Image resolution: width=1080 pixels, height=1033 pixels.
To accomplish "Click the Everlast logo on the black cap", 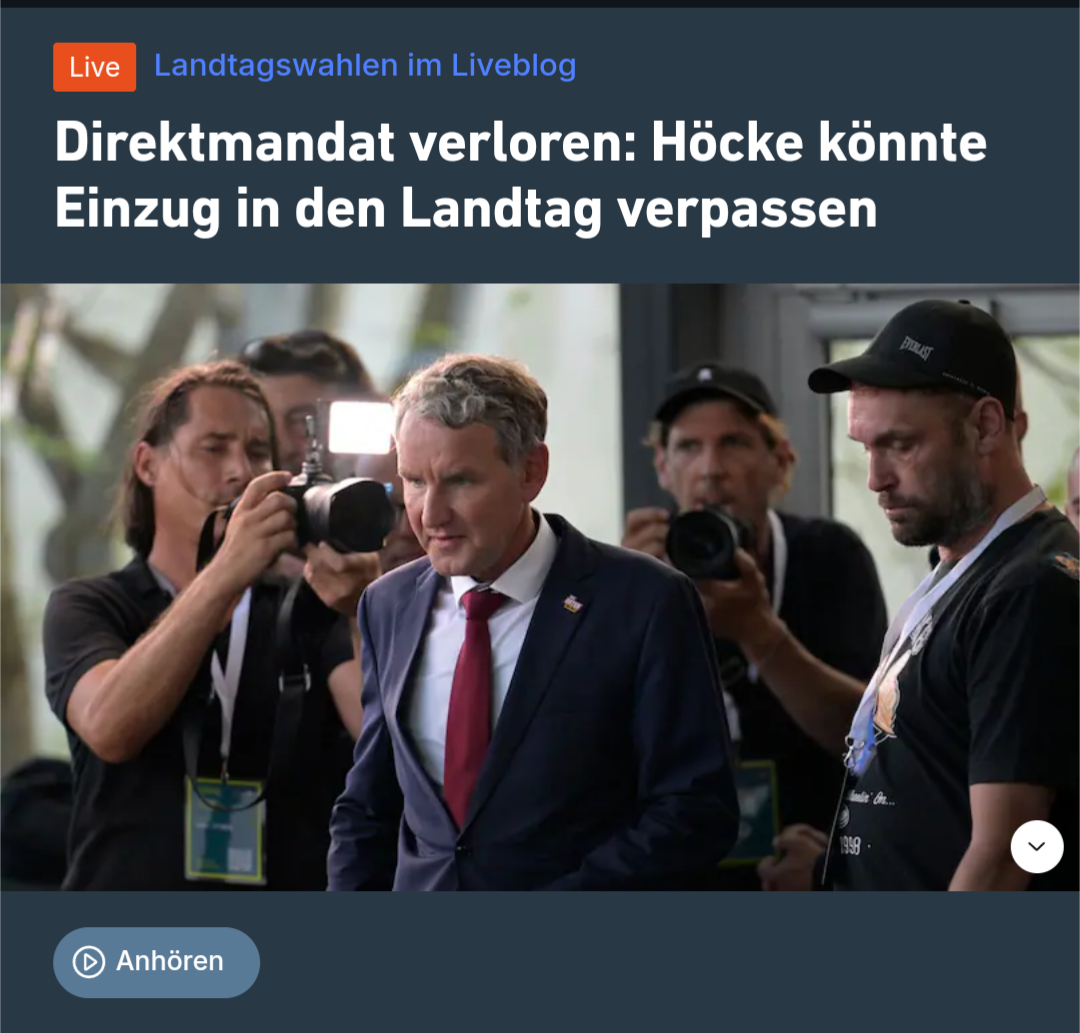I will tap(917, 347).
